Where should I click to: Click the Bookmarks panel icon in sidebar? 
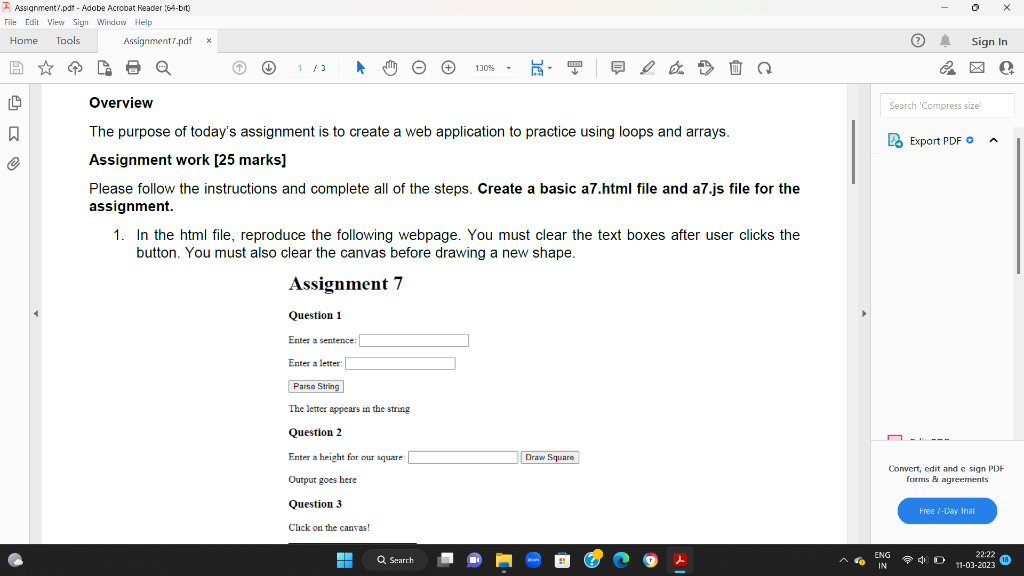(14, 131)
